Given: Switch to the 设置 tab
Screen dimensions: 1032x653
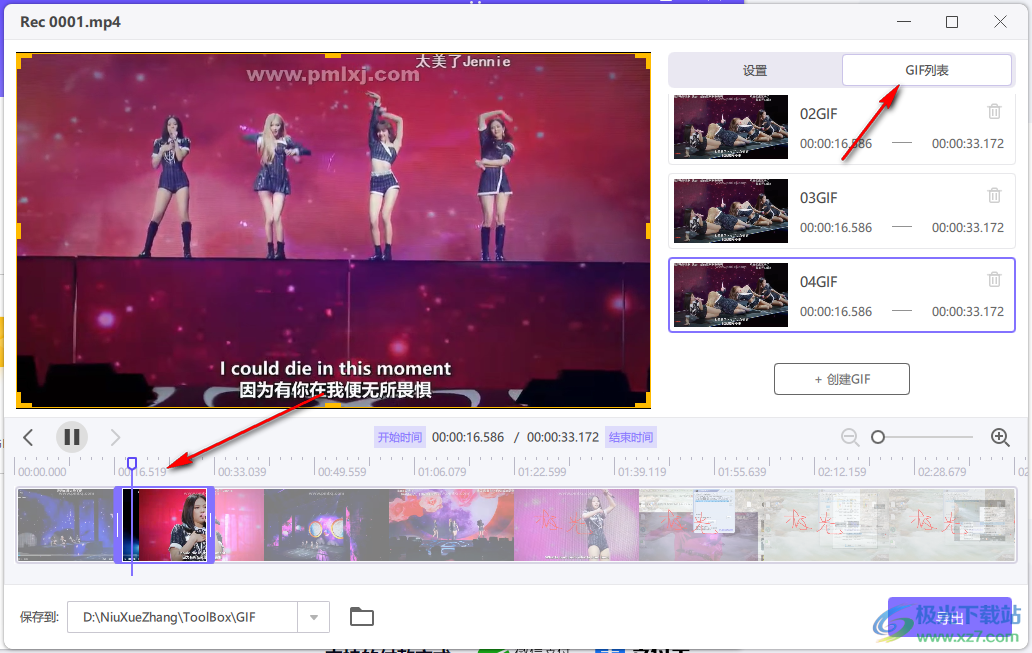Looking at the screenshot, I should coord(755,70).
